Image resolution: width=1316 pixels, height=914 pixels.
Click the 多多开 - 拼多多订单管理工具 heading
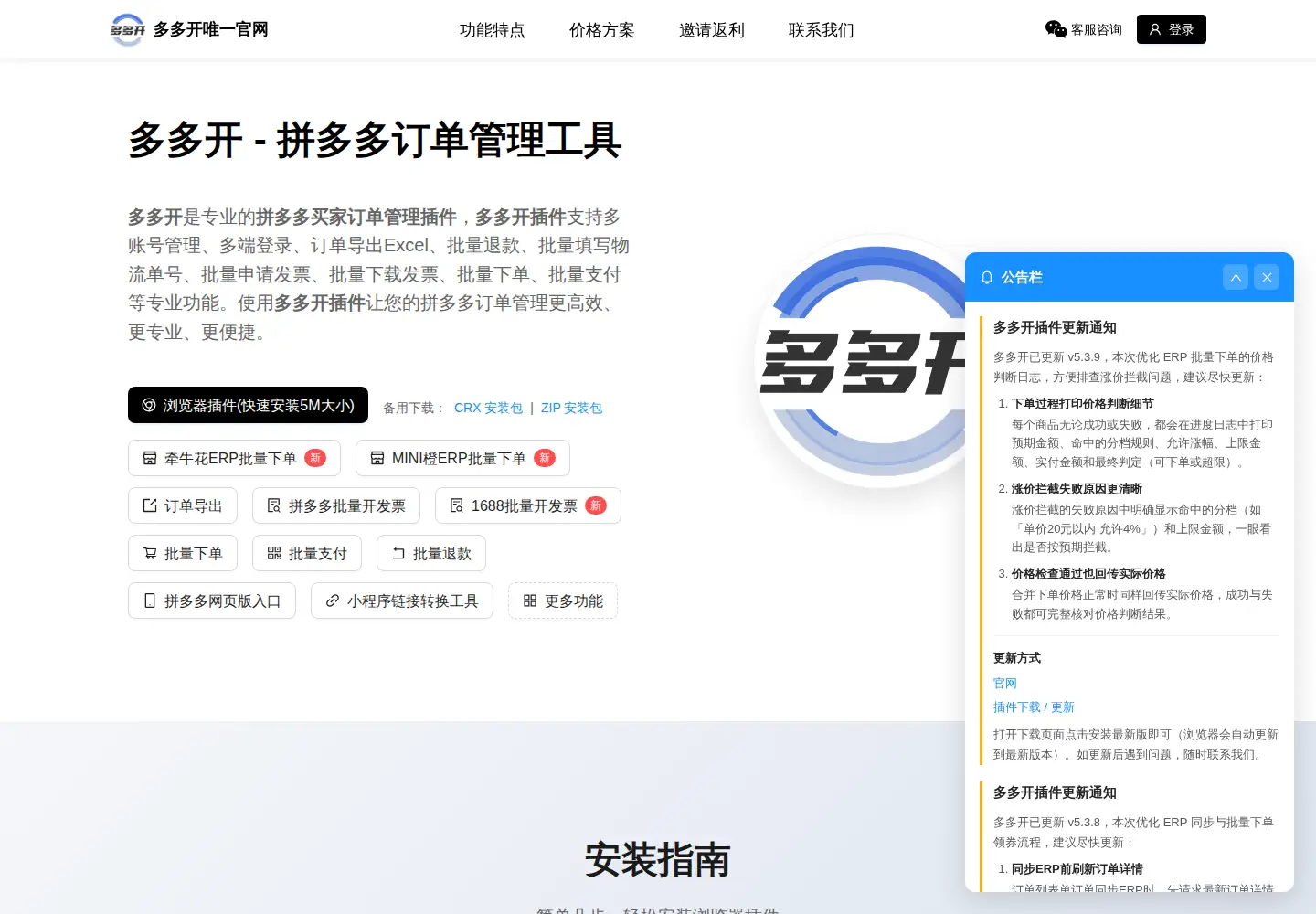375,141
